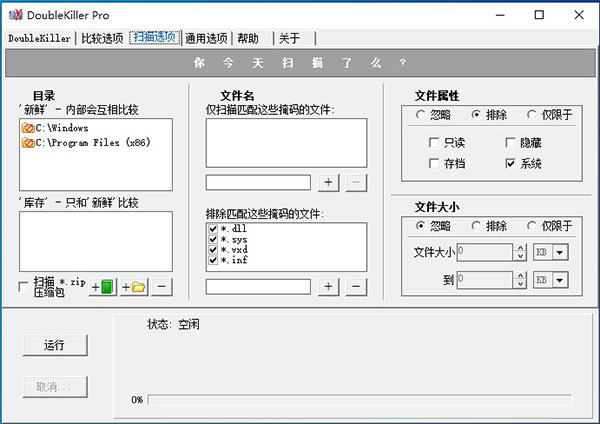
Task: Click the 运行 button
Action: (x=55, y=345)
